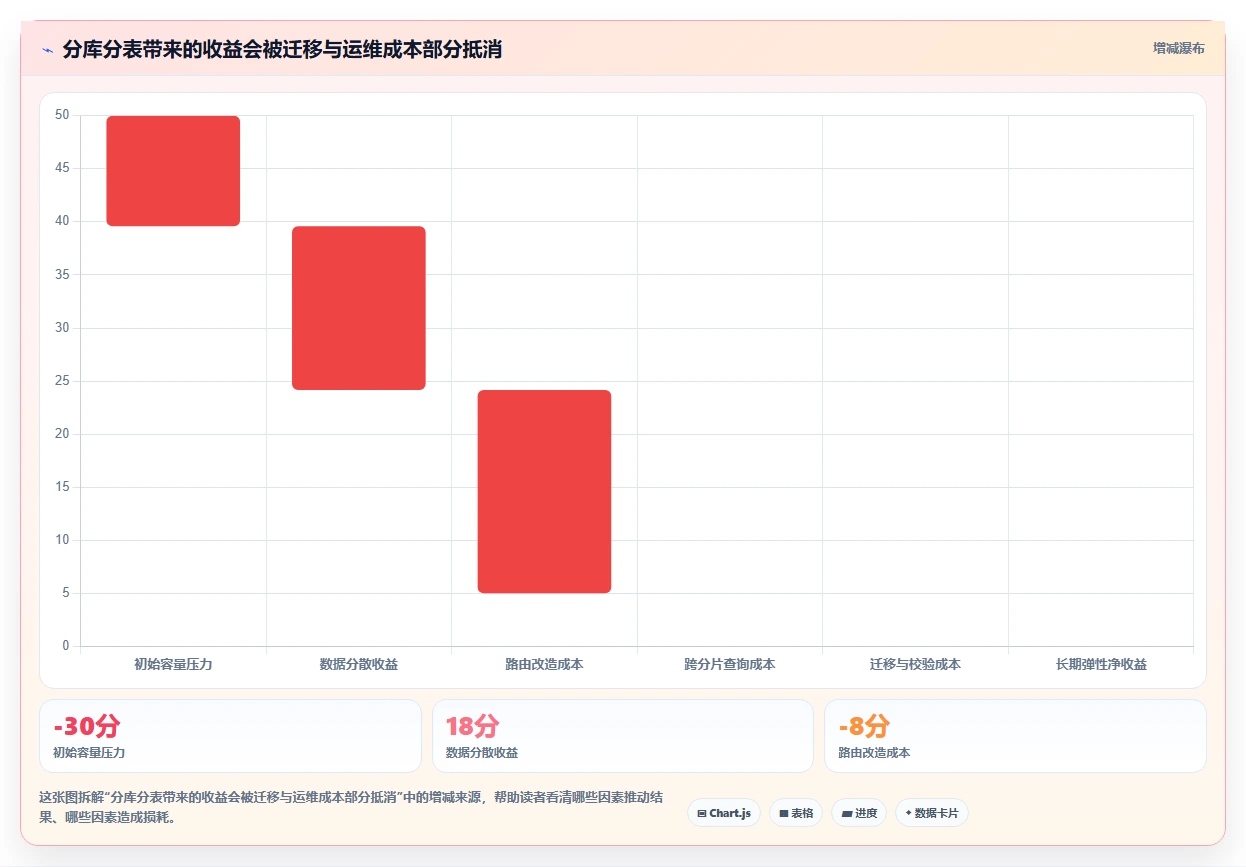This screenshot has height=867, width=1246.
Task: Click the Chart.js tag chip
Action: pos(724,813)
